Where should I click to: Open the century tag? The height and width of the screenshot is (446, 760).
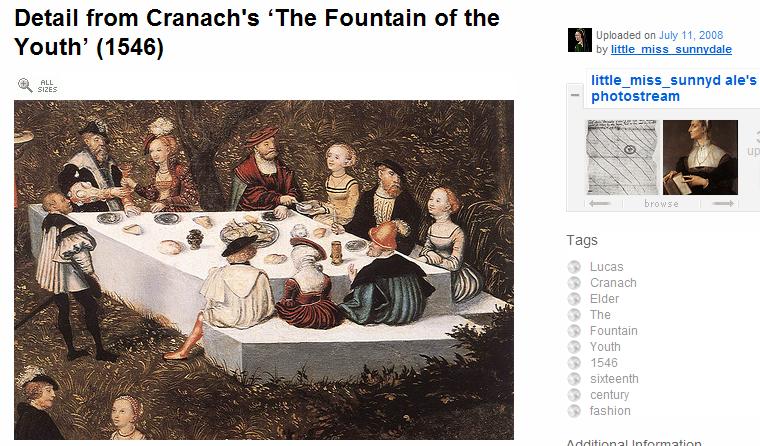[610, 395]
